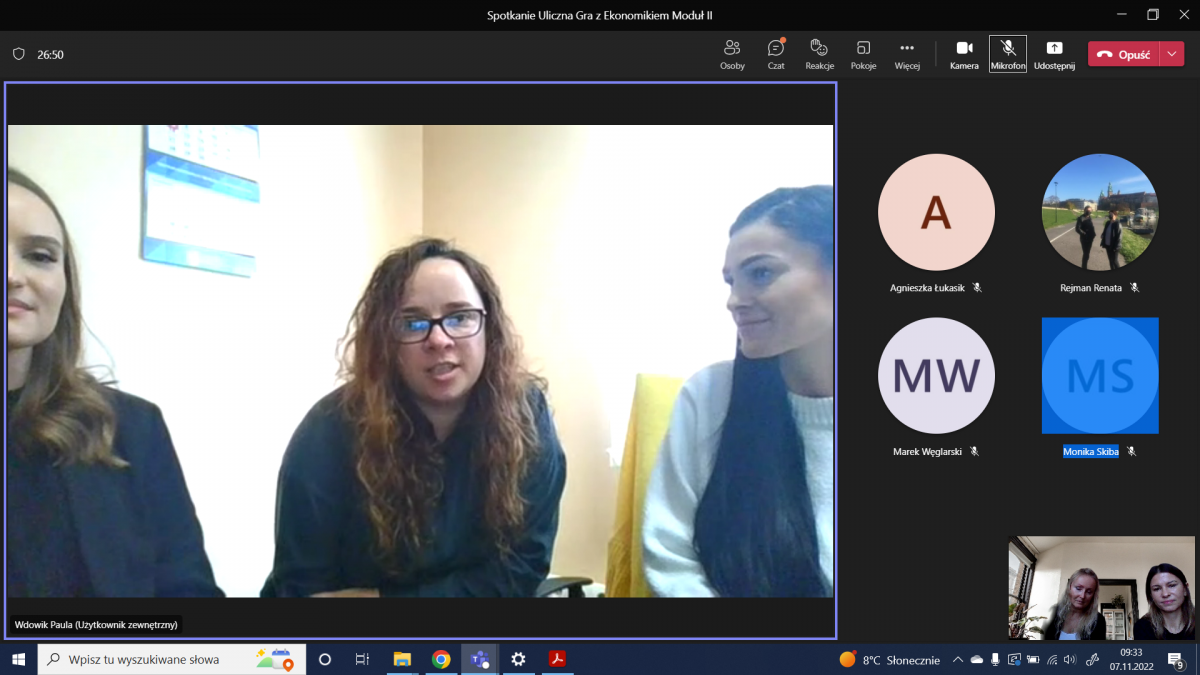Image resolution: width=1200 pixels, height=675 pixels.
Task: Toggle the Kamera camera on or off
Action: [964, 54]
